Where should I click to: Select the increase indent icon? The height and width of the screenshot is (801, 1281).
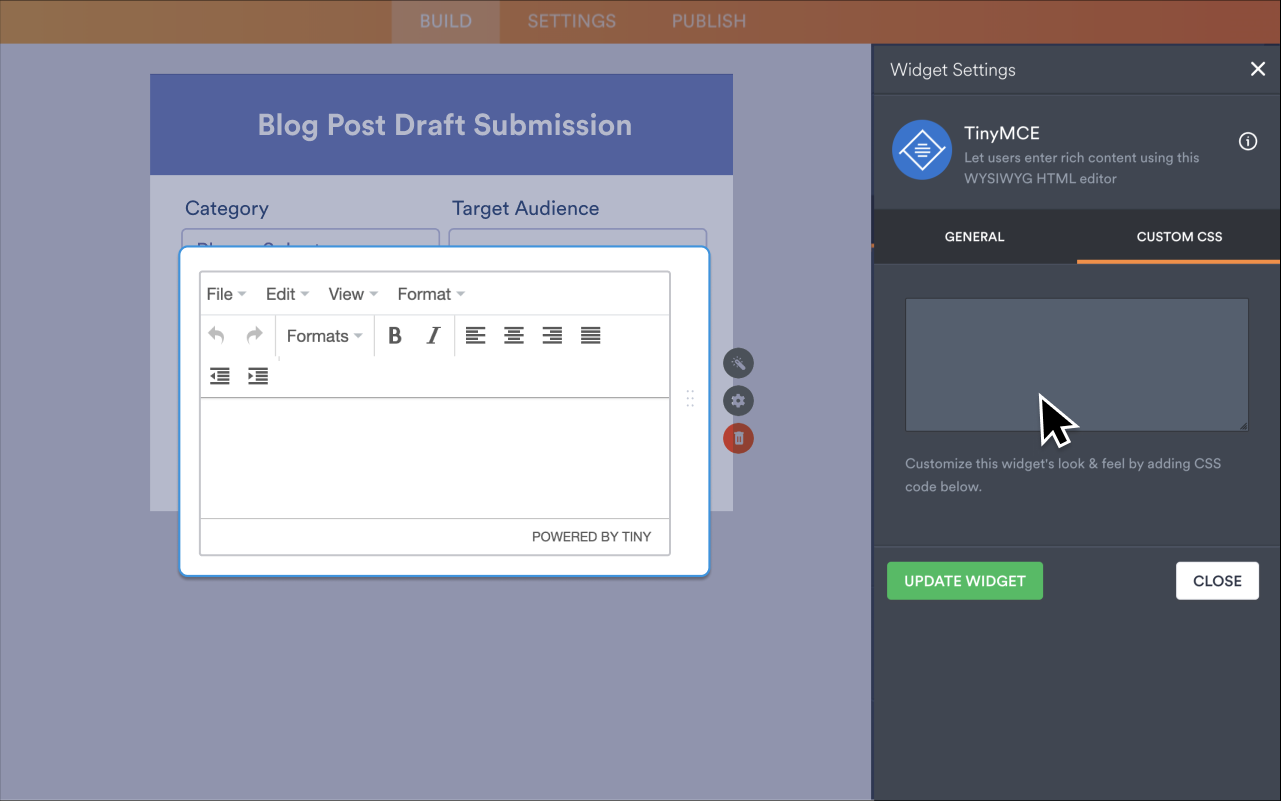[257, 376]
